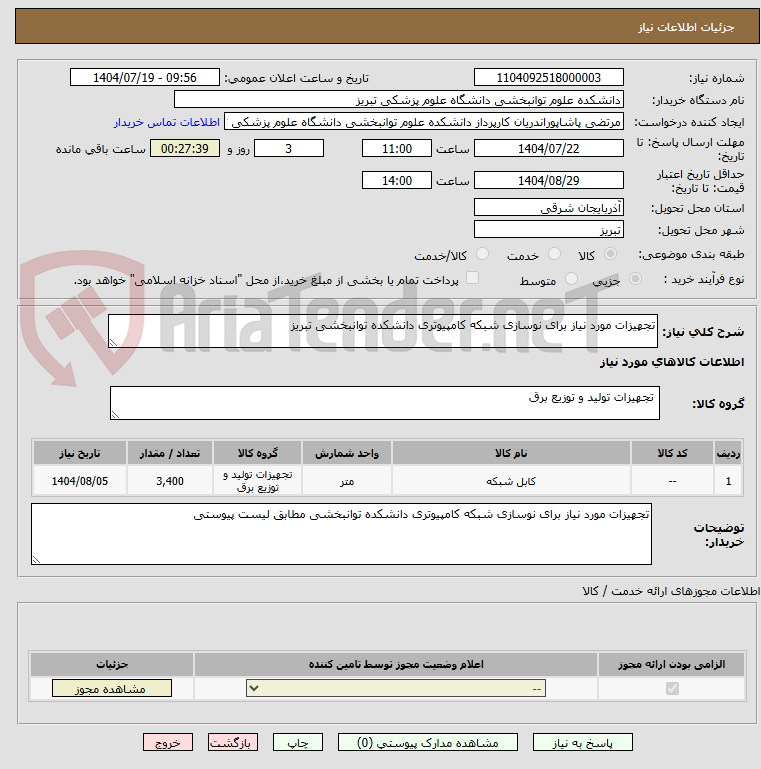The width and height of the screenshot is (761, 769).
Task: Select the متوسط purchase type radio
Action: point(571,279)
